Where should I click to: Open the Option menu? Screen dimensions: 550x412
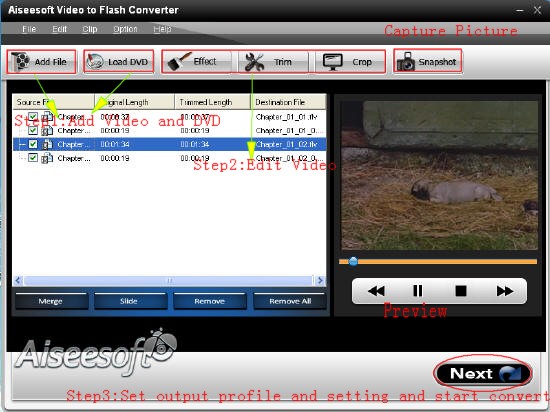[x=125, y=29]
